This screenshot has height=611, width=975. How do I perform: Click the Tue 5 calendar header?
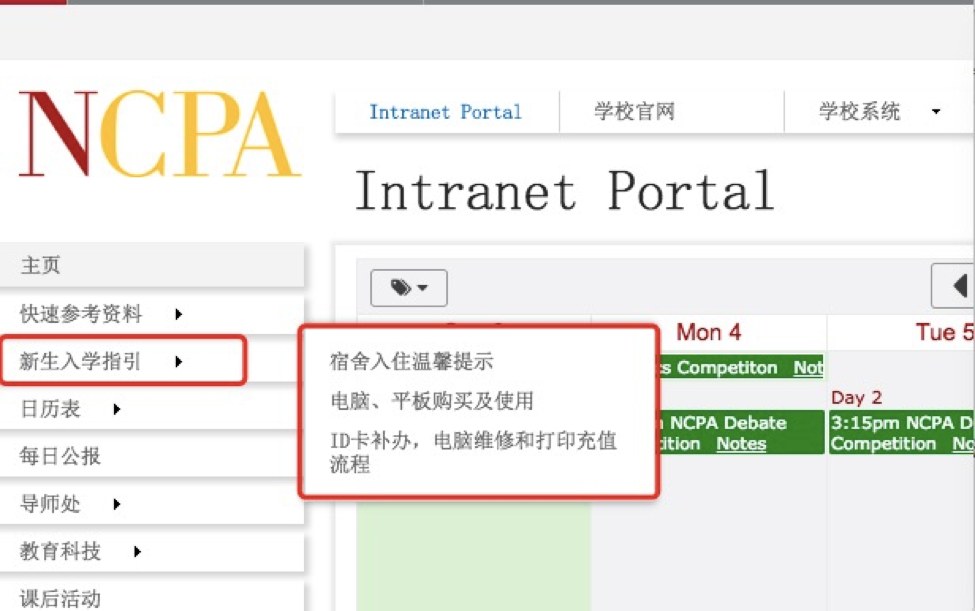945,333
